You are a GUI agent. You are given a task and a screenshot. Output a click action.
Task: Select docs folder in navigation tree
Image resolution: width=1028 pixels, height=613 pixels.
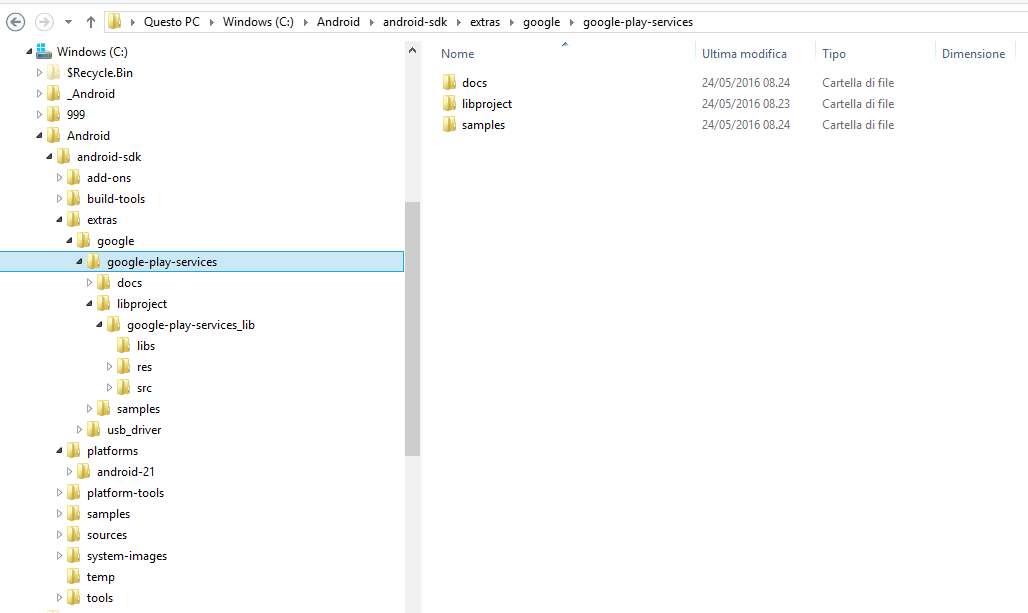coord(129,283)
